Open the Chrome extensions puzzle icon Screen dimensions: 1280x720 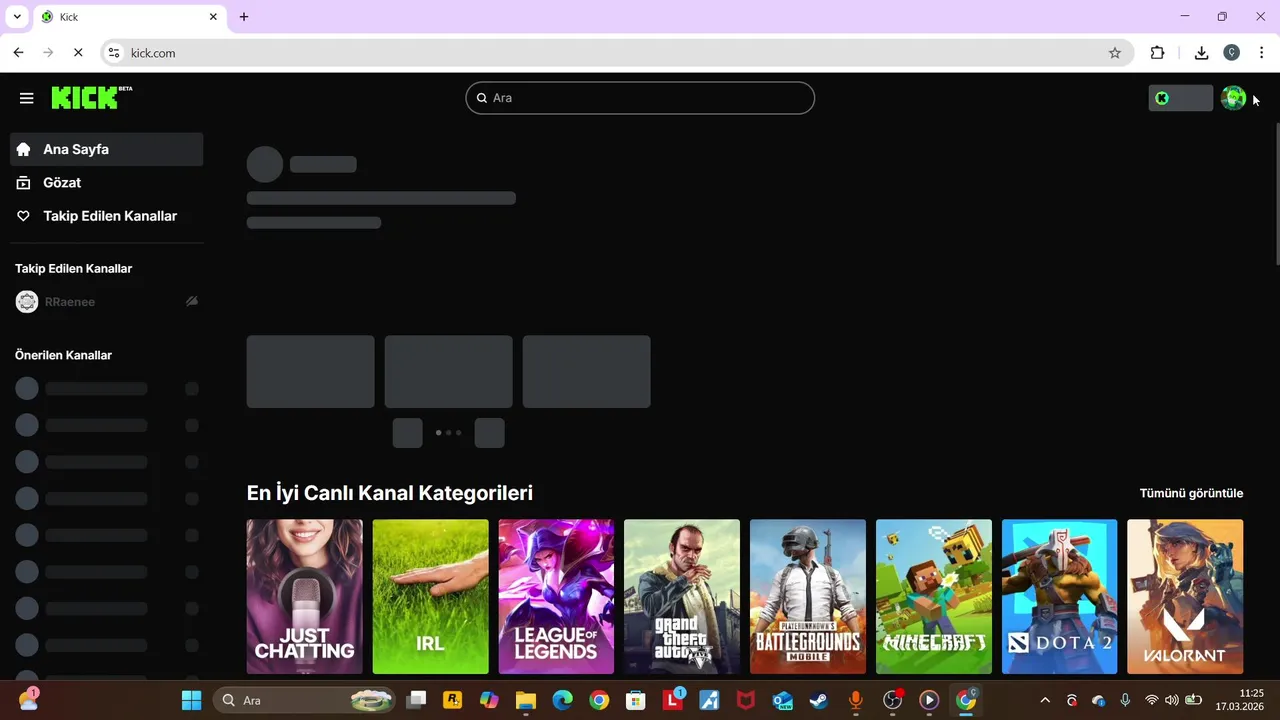tap(1158, 53)
